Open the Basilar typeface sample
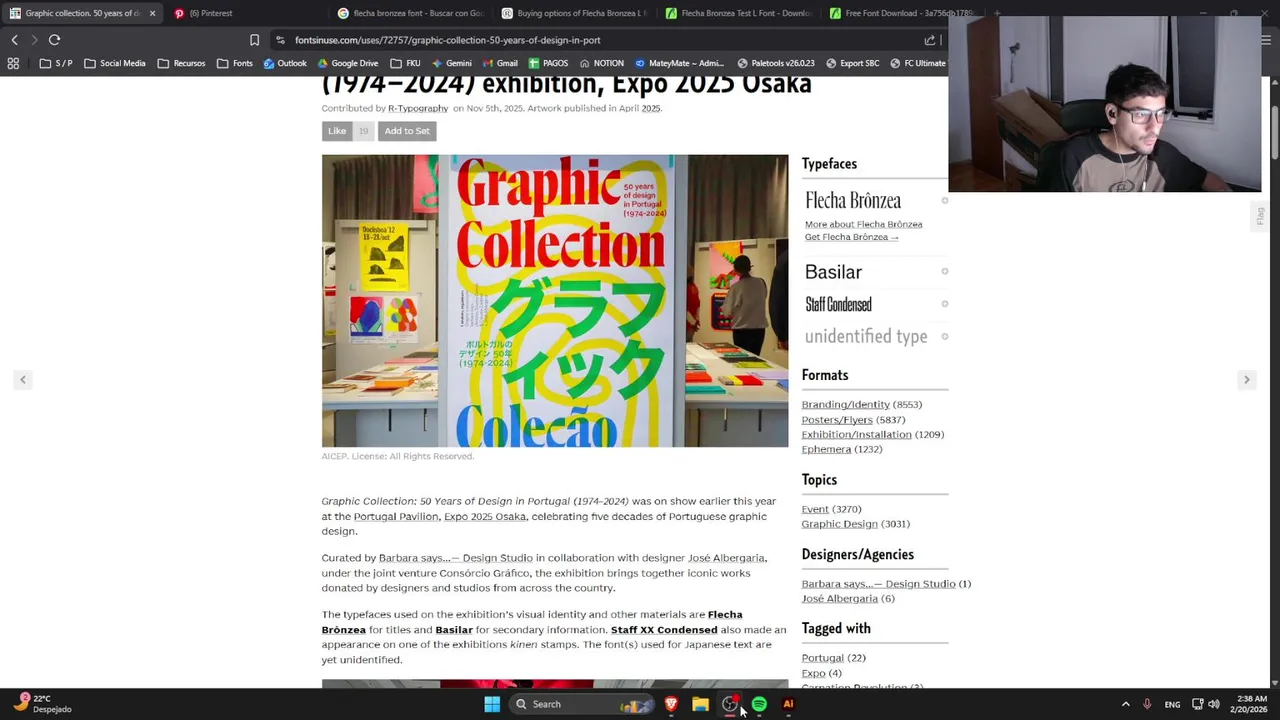The height and width of the screenshot is (720, 1280). click(833, 272)
